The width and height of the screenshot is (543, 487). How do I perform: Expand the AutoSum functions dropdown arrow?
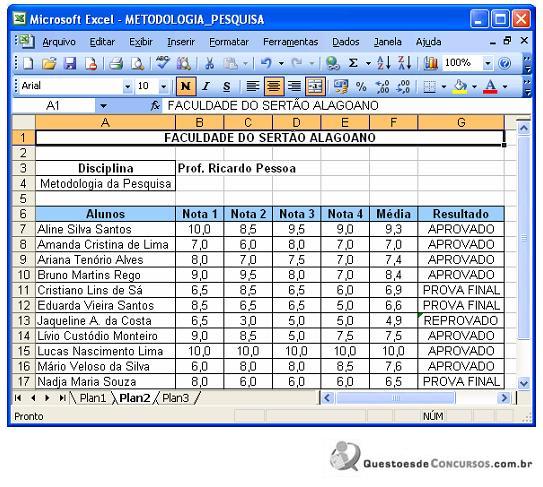click(x=368, y=63)
